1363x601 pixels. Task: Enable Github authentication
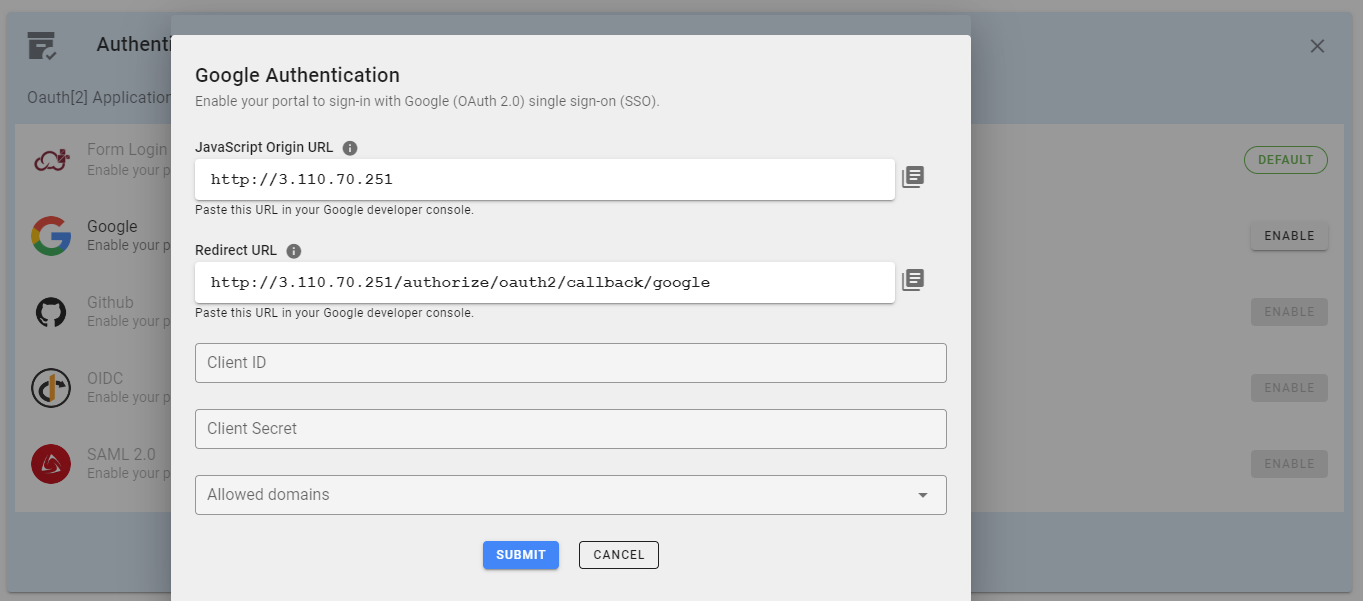1288,311
